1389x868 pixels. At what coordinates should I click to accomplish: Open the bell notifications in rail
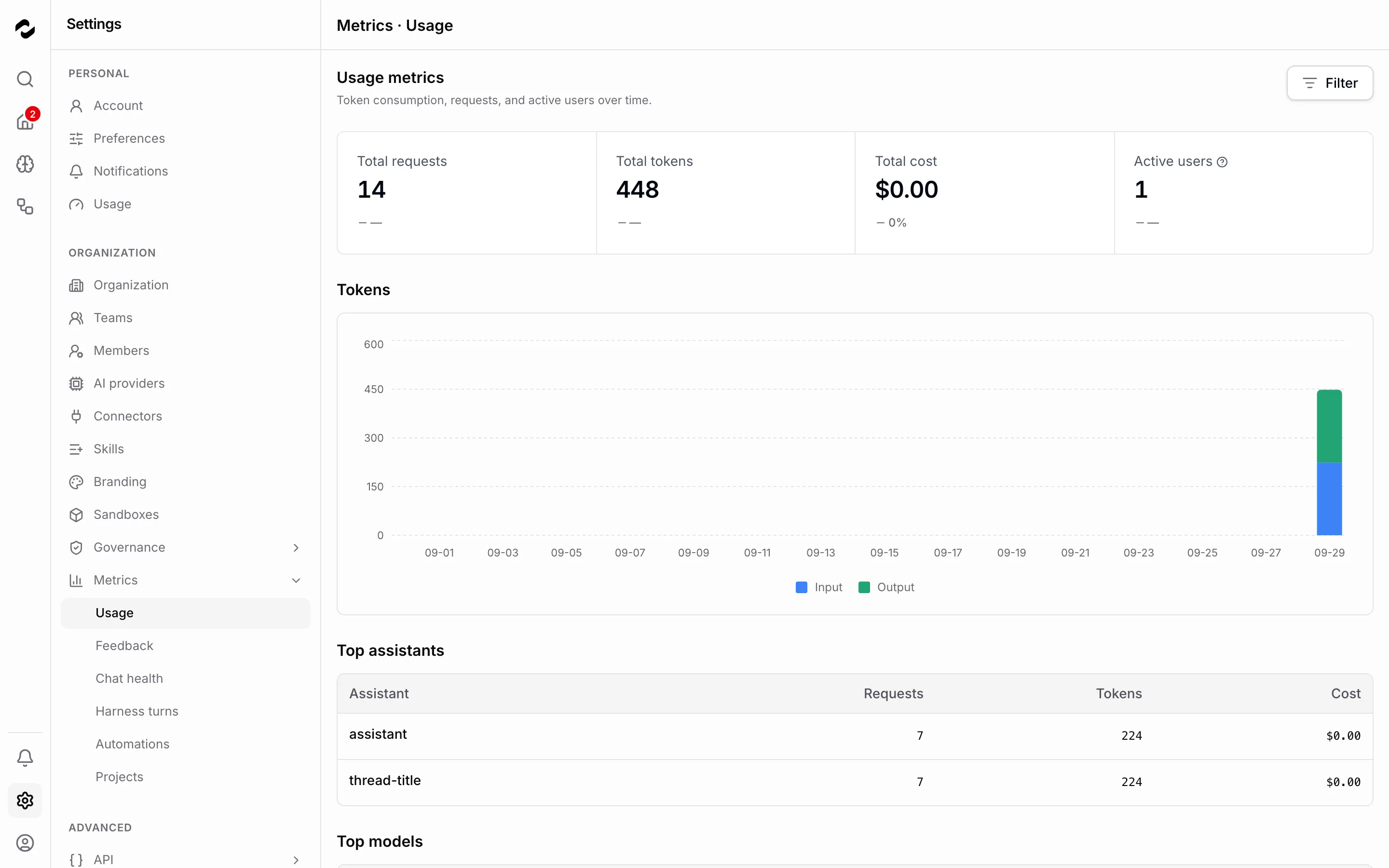(25, 758)
